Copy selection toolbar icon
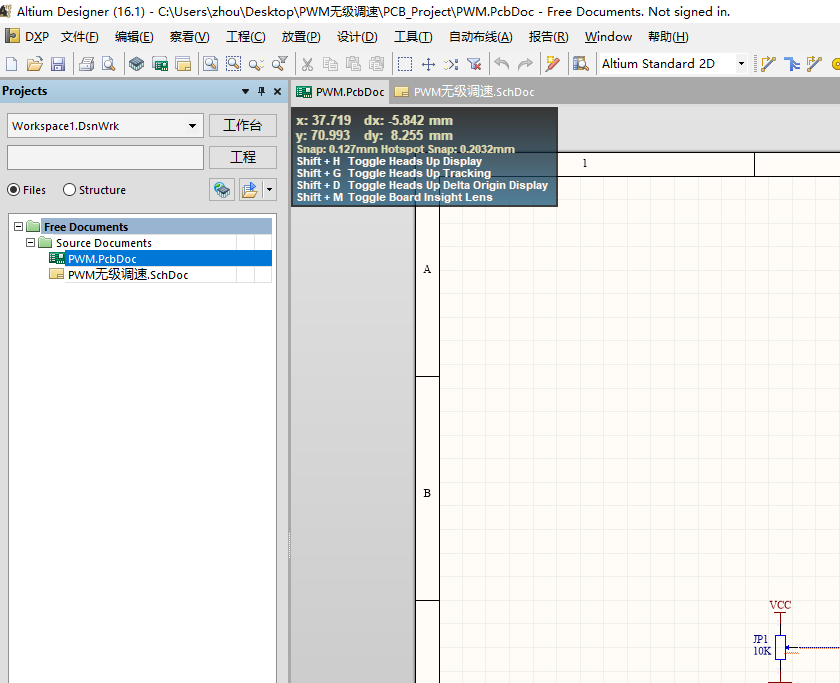840x683 pixels. [x=330, y=64]
